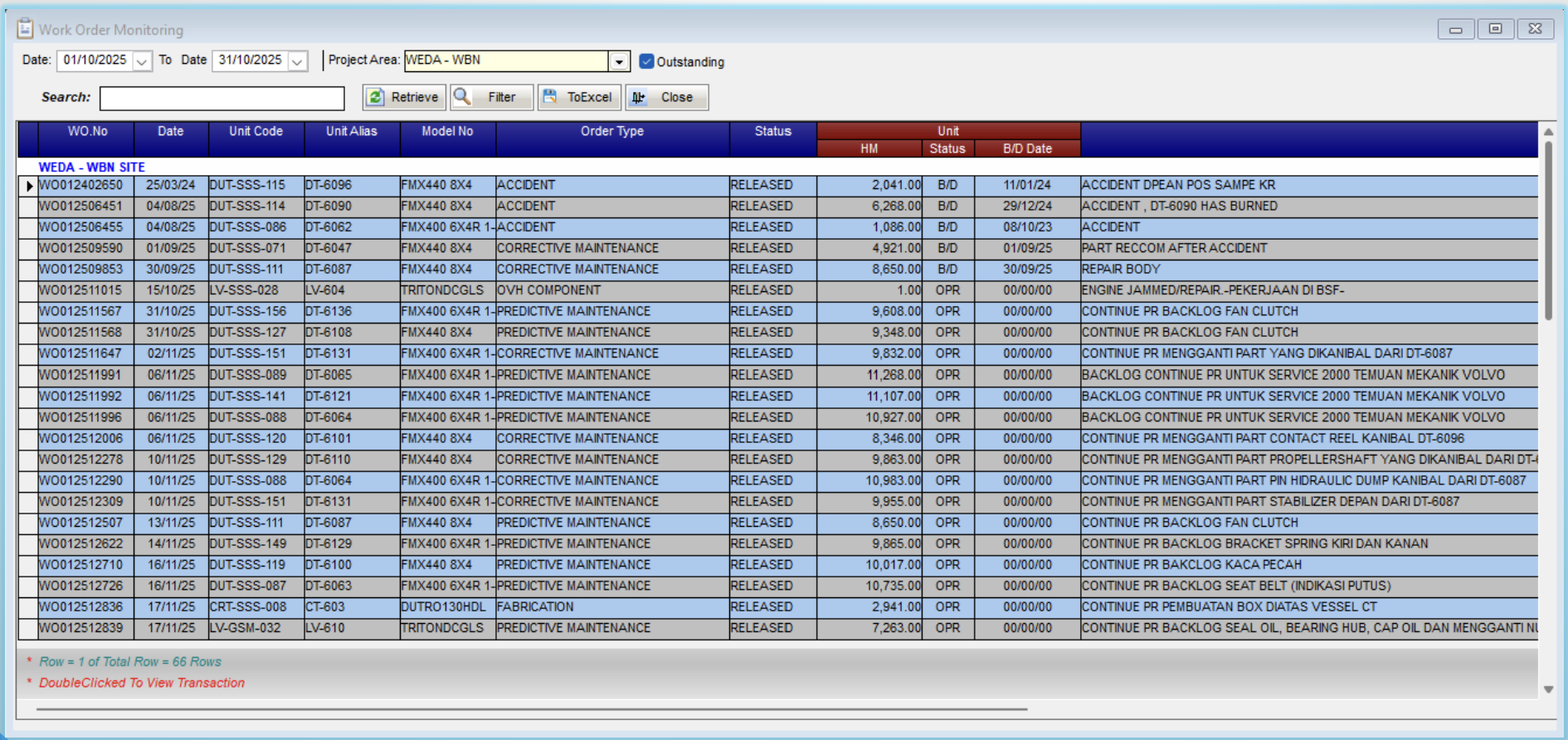The width and height of the screenshot is (1568, 740).
Task: Expand the Project Area dropdown arrow
Action: [x=620, y=61]
